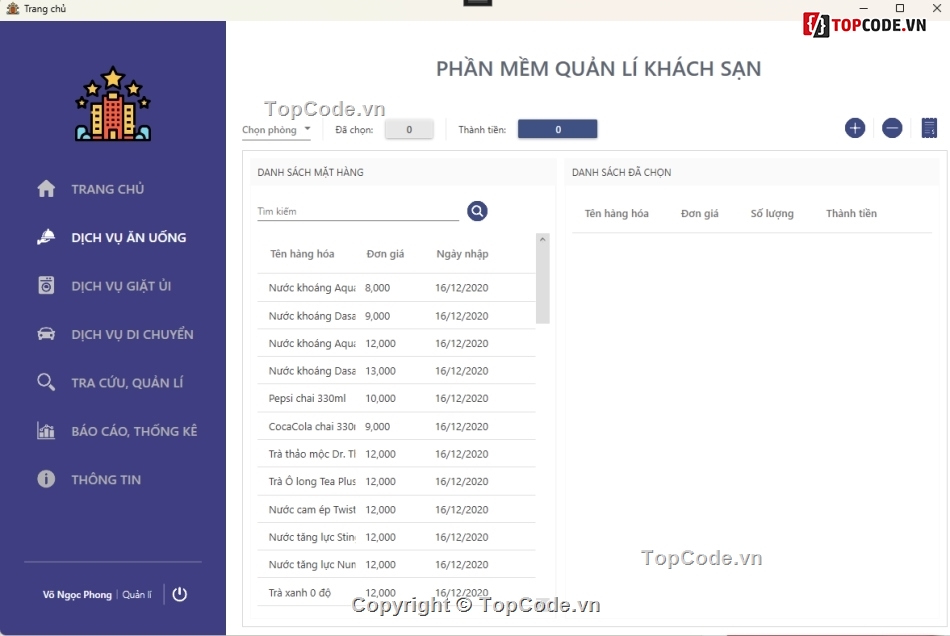This screenshot has height=636, width=950.
Task: Click the minus icon to remove an item
Action: [892, 128]
